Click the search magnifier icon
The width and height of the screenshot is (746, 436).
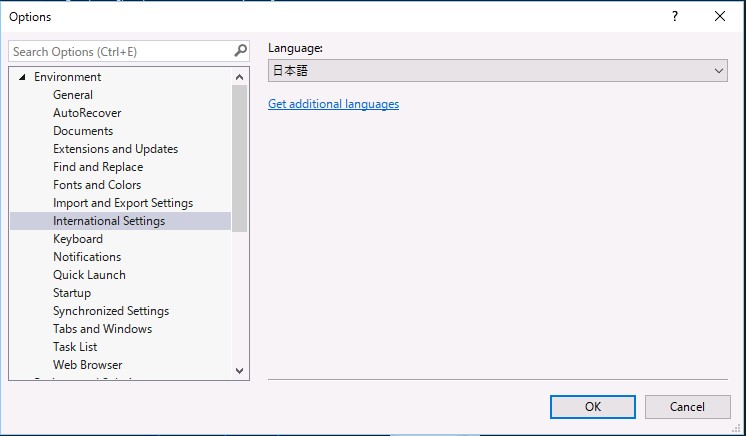click(x=241, y=50)
